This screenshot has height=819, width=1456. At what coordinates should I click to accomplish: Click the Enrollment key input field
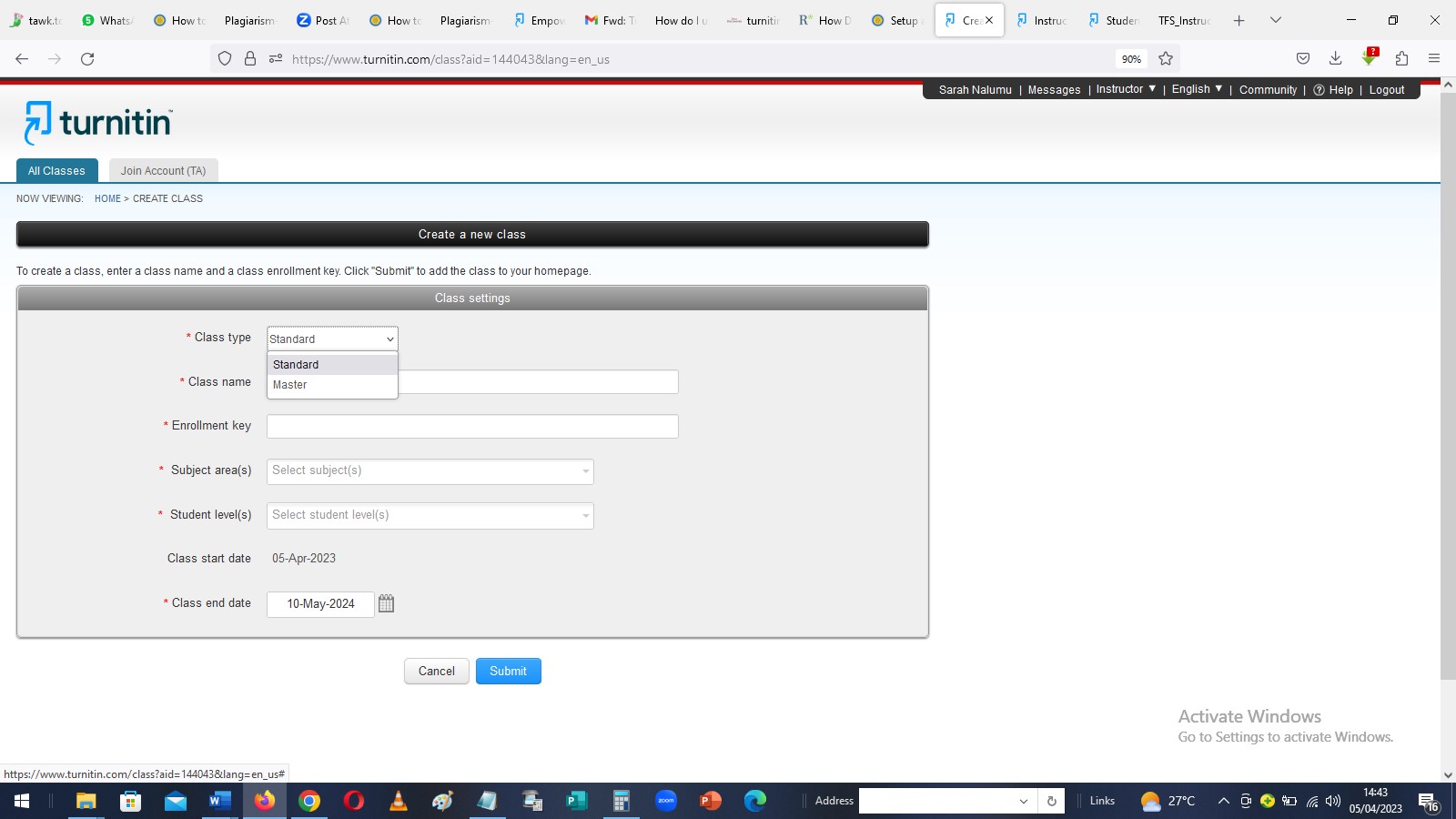click(472, 426)
